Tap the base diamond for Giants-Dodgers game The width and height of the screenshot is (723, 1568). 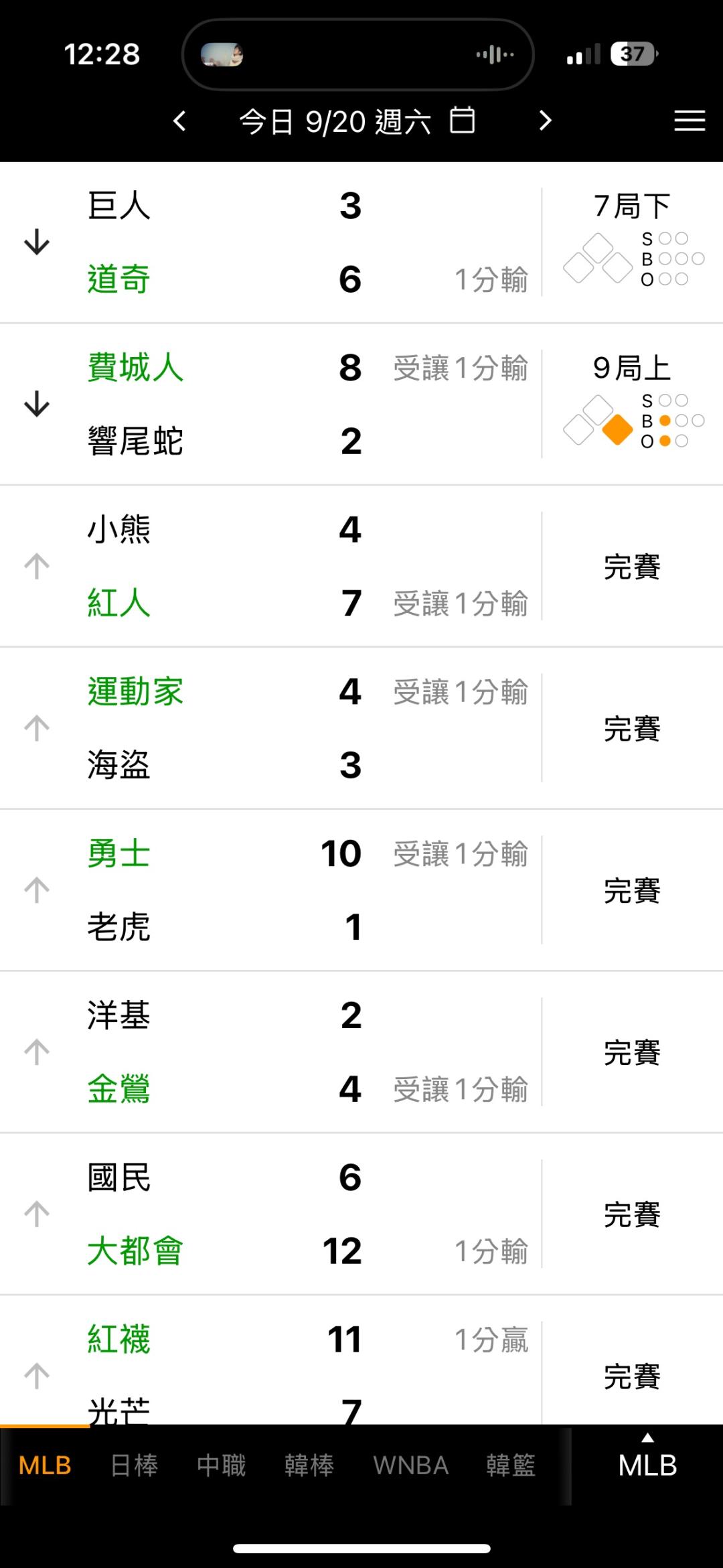pyautogui.click(x=598, y=259)
